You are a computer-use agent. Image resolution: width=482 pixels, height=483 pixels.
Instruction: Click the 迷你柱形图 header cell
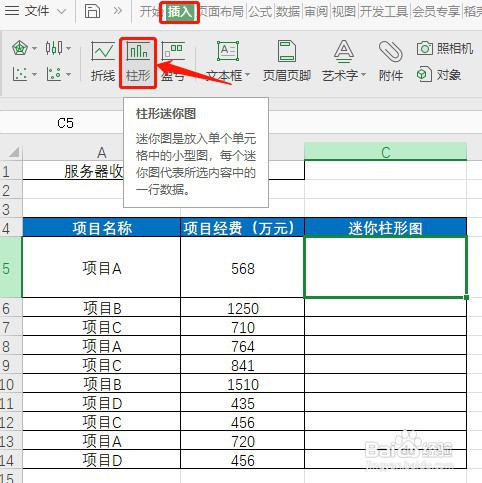[385, 228]
